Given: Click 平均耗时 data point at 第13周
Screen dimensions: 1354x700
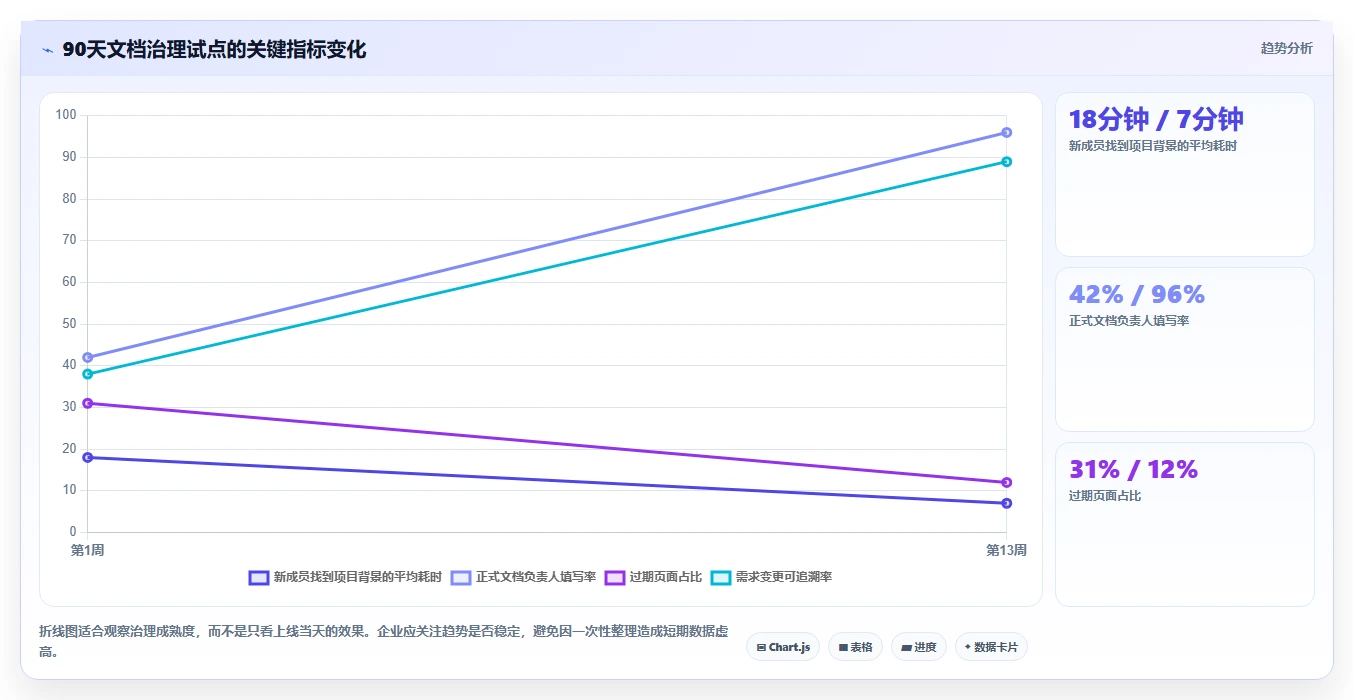Looking at the screenshot, I should click(x=1006, y=503).
